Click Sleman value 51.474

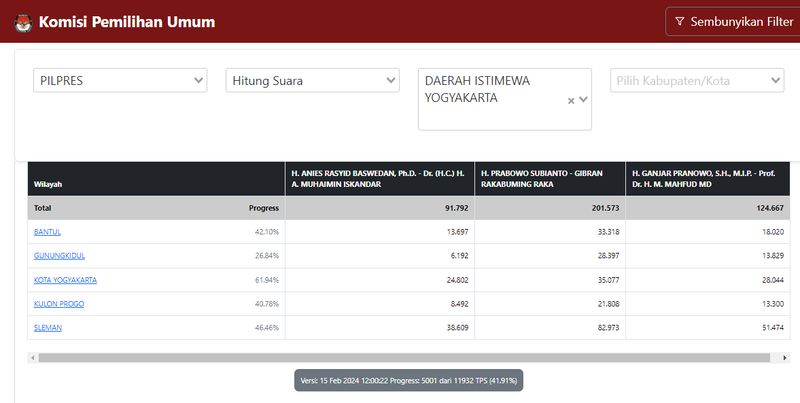(x=773, y=328)
